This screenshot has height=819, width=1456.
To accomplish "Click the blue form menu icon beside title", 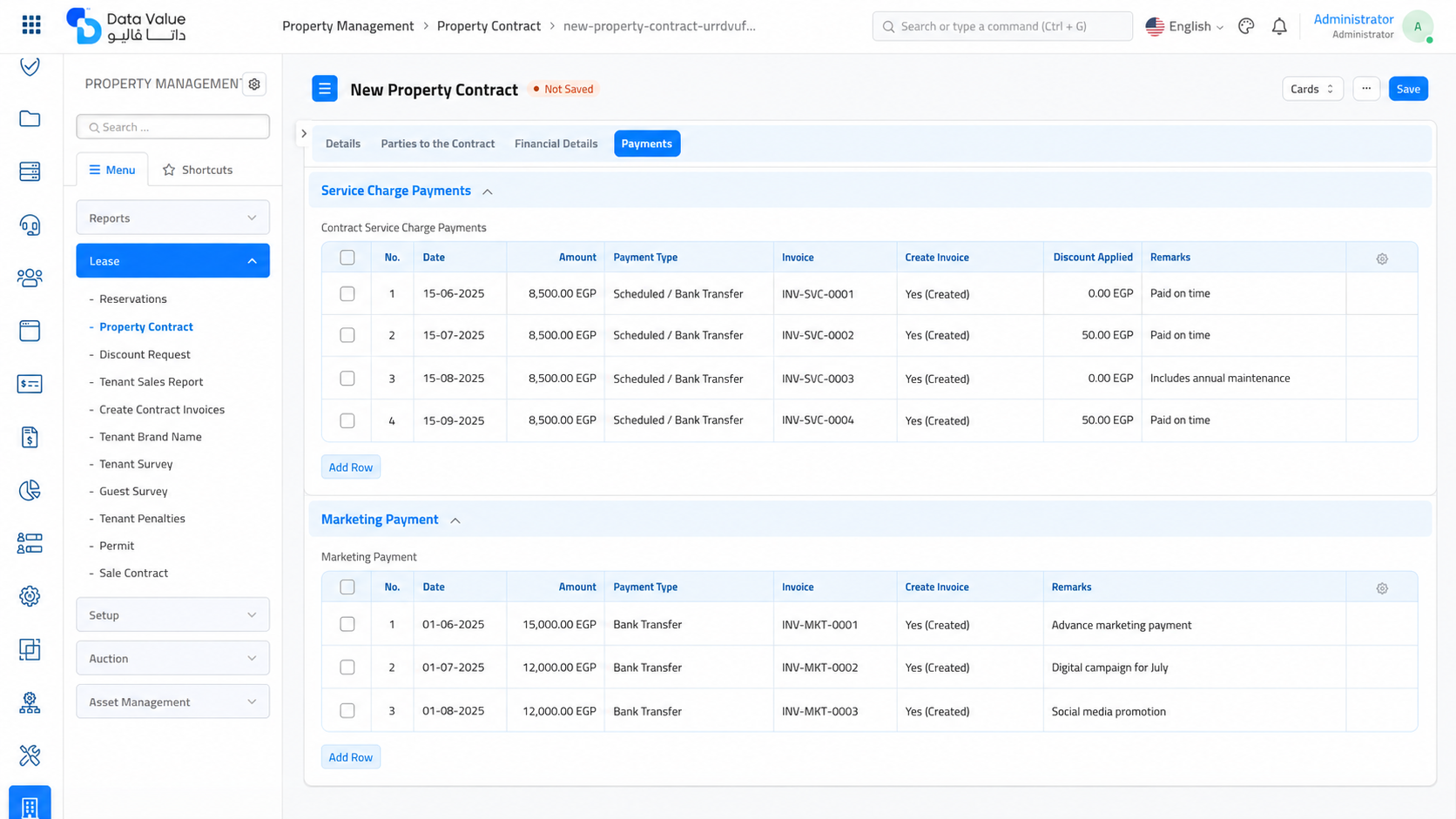I will (x=325, y=89).
